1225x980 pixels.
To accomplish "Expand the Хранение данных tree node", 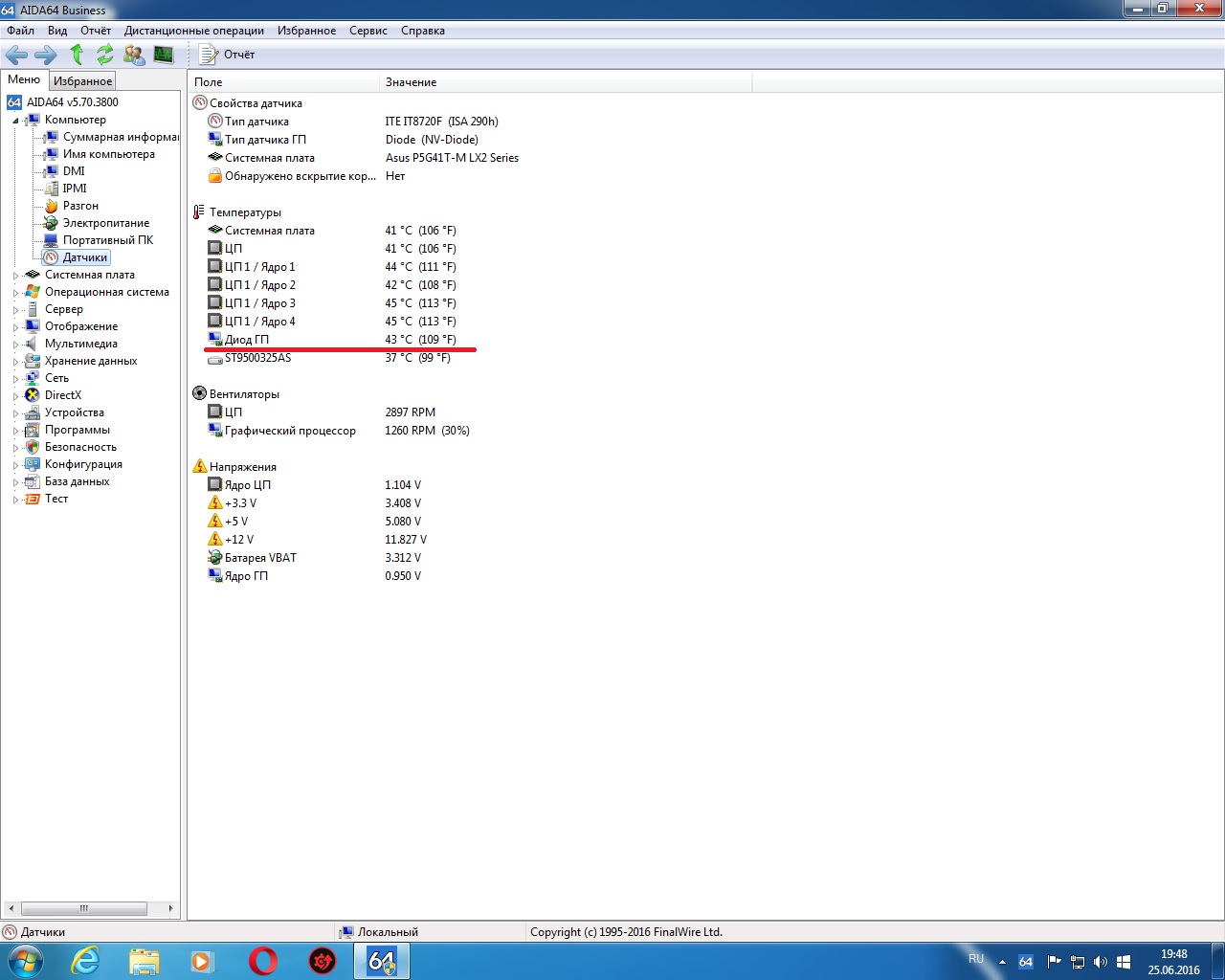I will click(15, 362).
